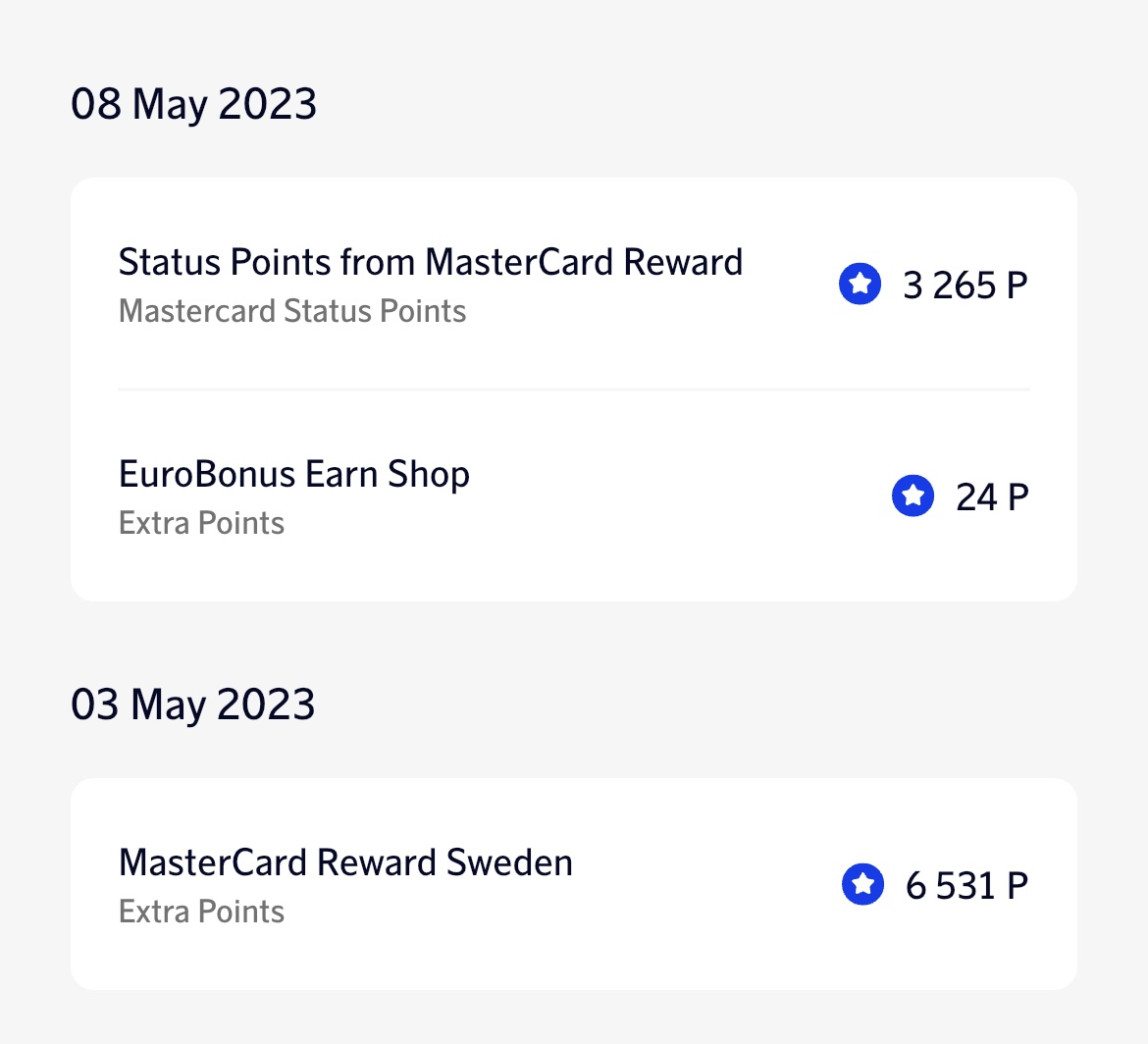Image resolution: width=1148 pixels, height=1044 pixels.
Task: Click the word Reward in the first entry title
Action: (x=683, y=263)
